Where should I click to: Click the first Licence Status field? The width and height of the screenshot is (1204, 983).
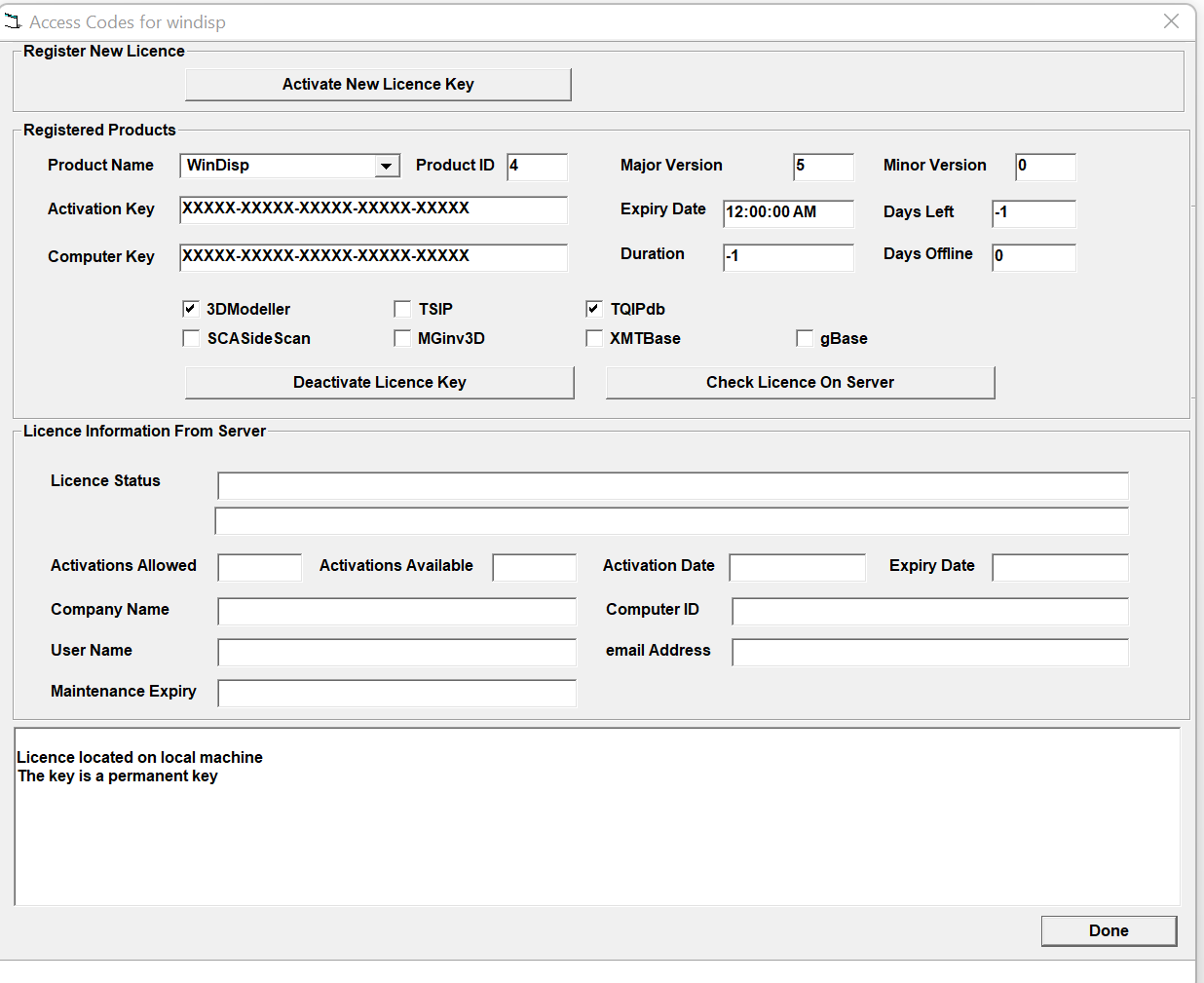673,485
